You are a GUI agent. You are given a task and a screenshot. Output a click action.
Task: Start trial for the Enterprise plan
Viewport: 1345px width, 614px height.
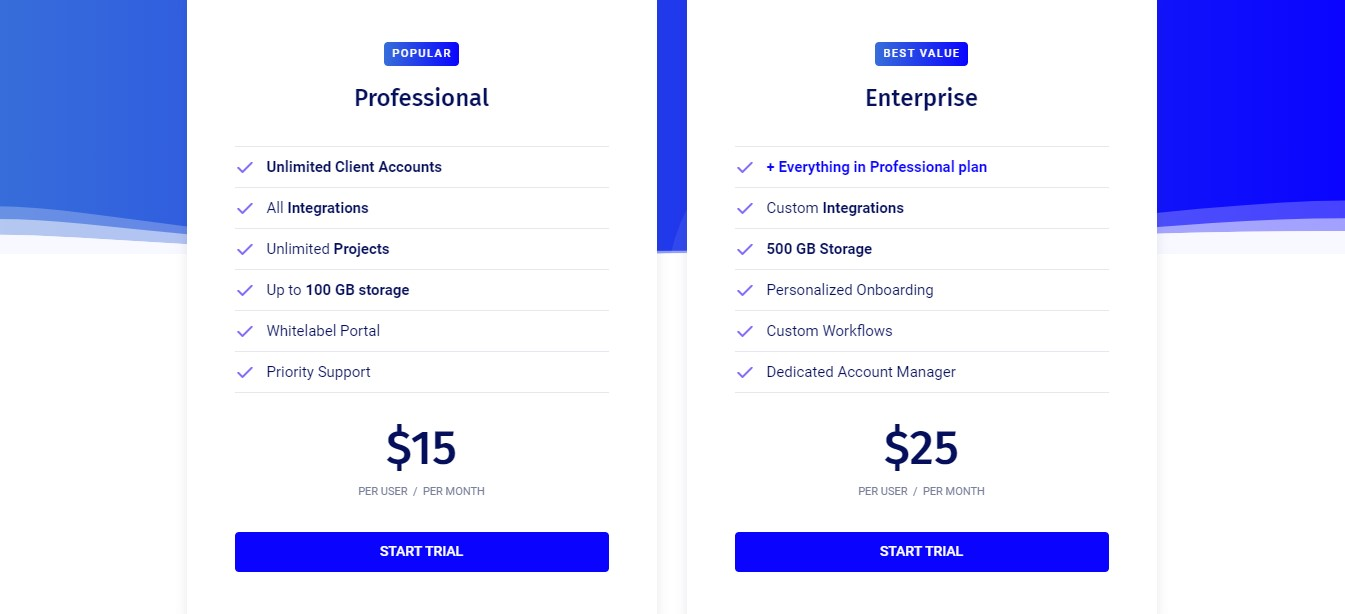point(922,552)
